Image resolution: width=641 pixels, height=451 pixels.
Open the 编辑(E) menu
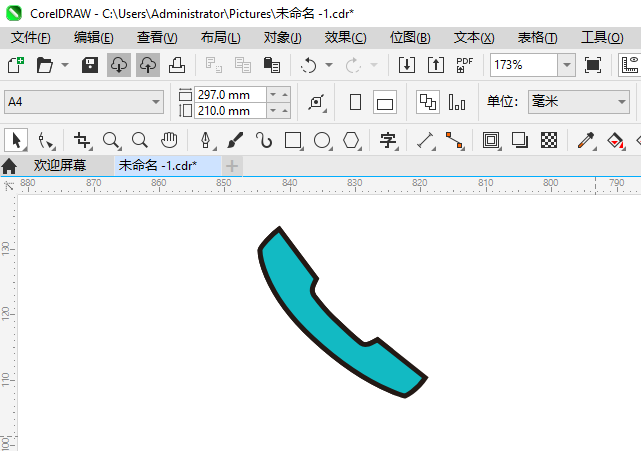click(94, 38)
